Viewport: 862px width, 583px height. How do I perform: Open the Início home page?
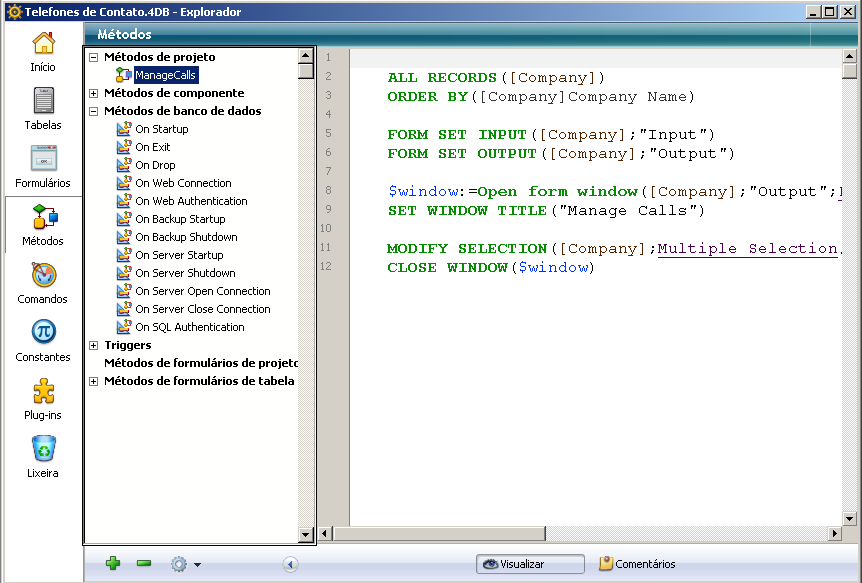click(43, 51)
